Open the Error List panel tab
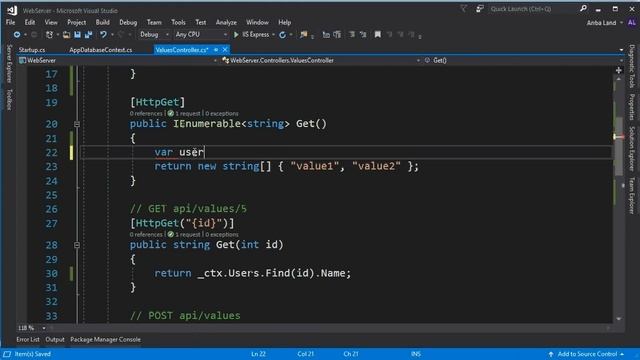Image resolution: width=640 pixels, height=360 pixels. (x=28, y=340)
